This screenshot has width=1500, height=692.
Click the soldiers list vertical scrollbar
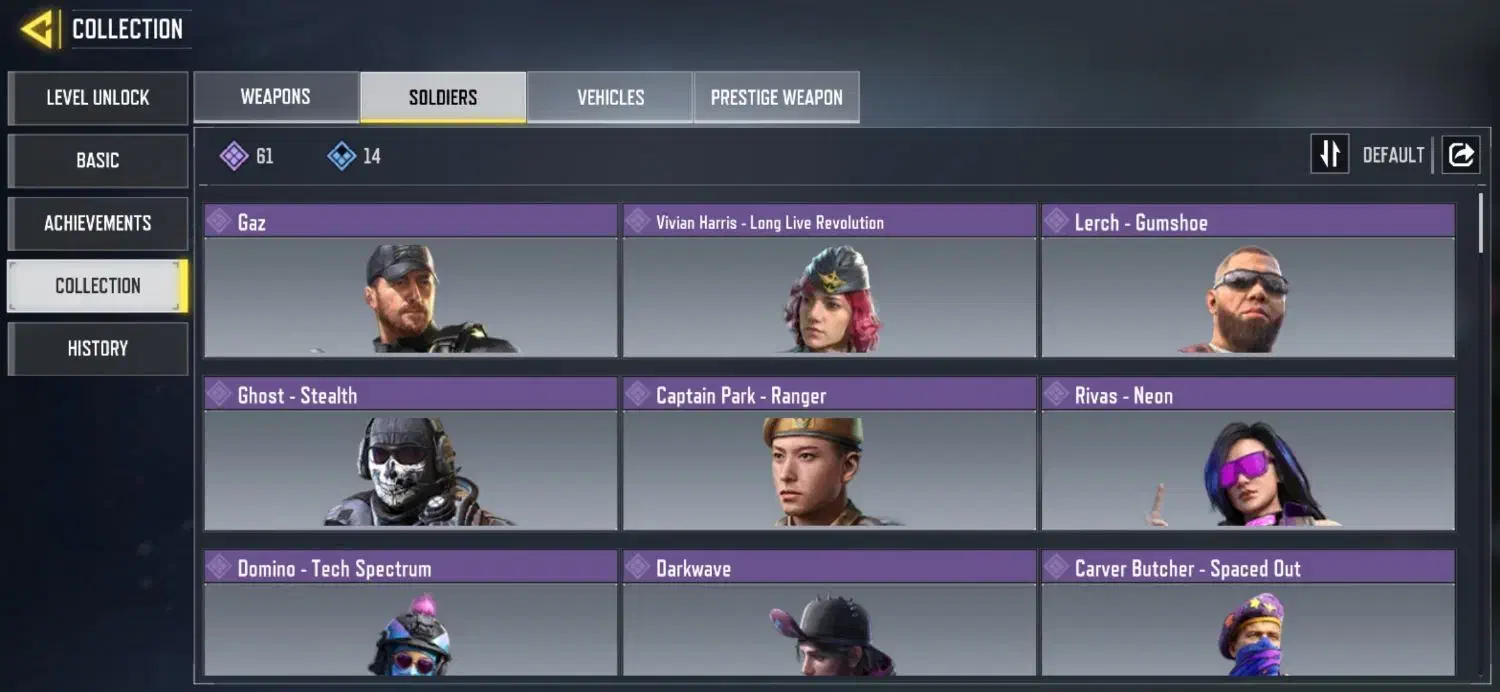pyautogui.click(x=1481, y=222)
